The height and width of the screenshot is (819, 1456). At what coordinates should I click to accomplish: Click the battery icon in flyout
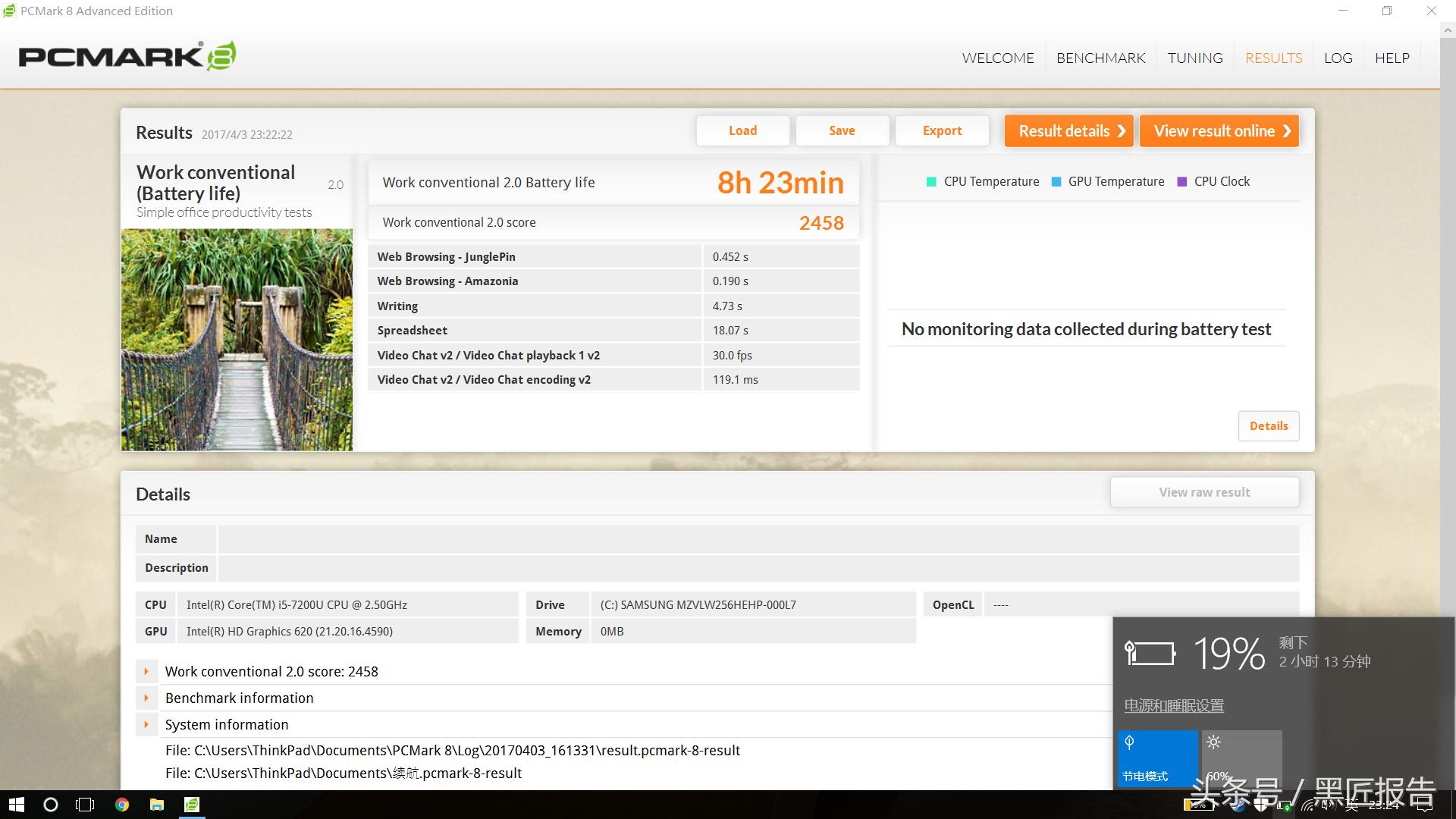pos(1150,653)
